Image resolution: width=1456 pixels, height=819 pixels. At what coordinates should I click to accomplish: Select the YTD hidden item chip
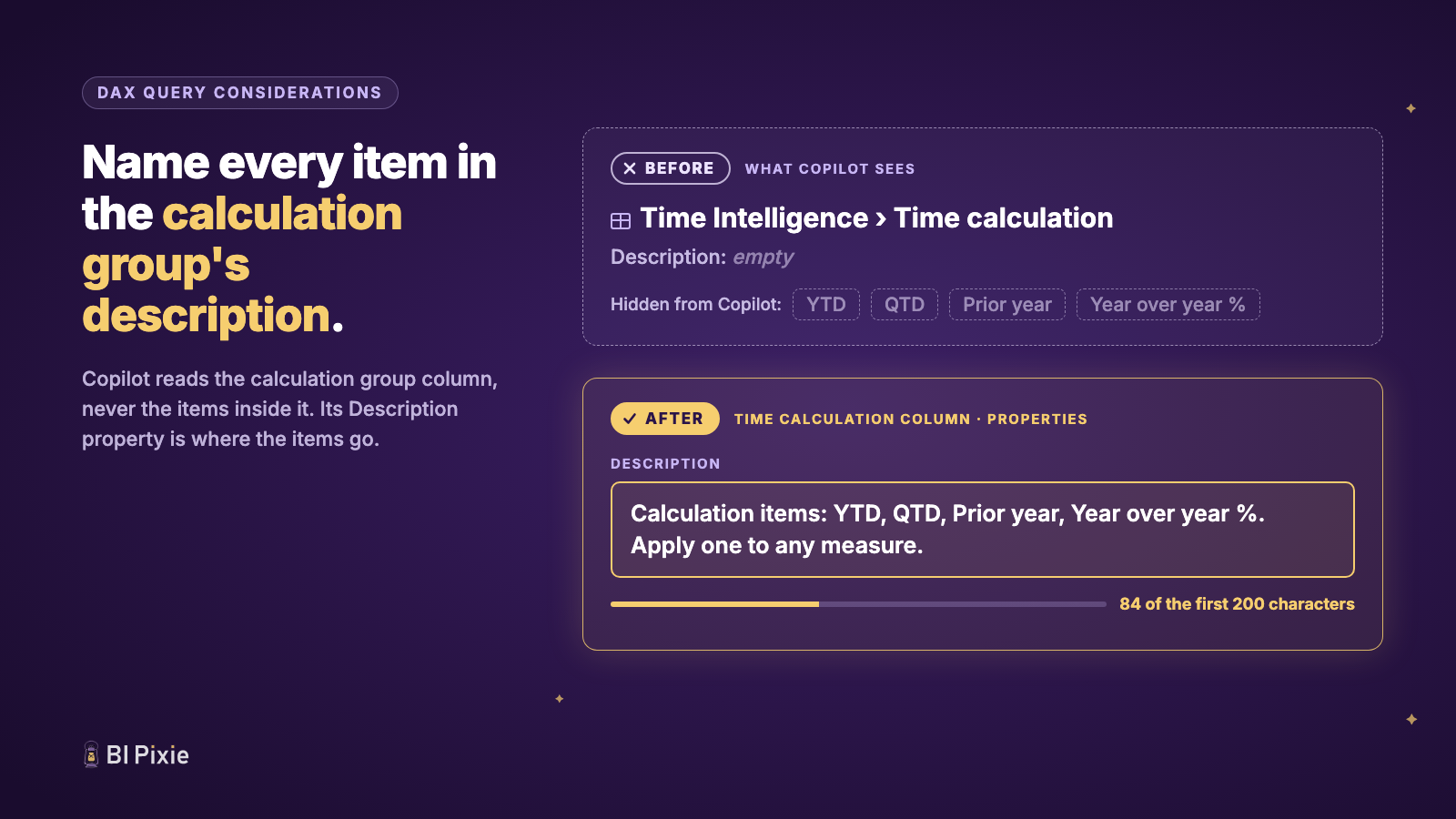826,305
